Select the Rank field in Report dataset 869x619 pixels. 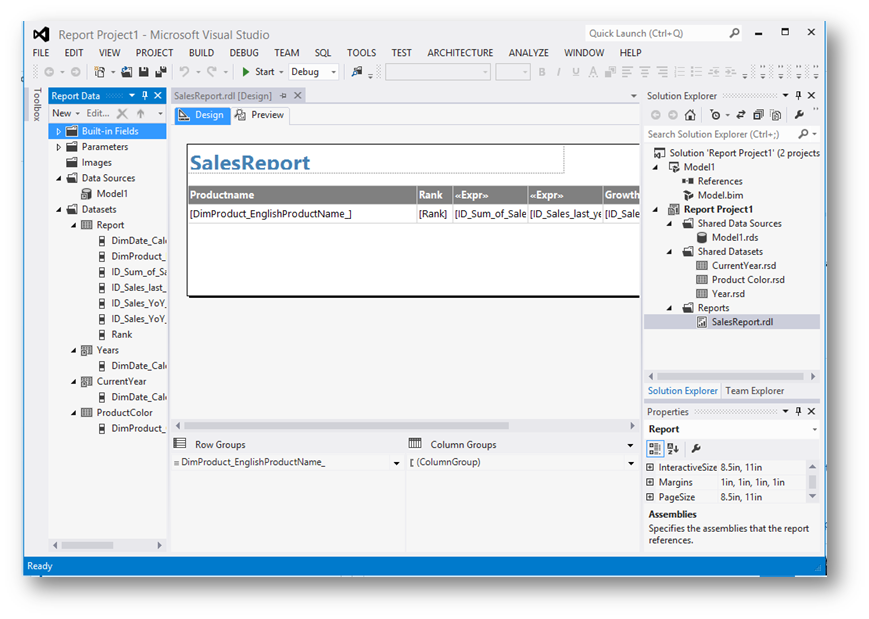click(x=121, y=334)
